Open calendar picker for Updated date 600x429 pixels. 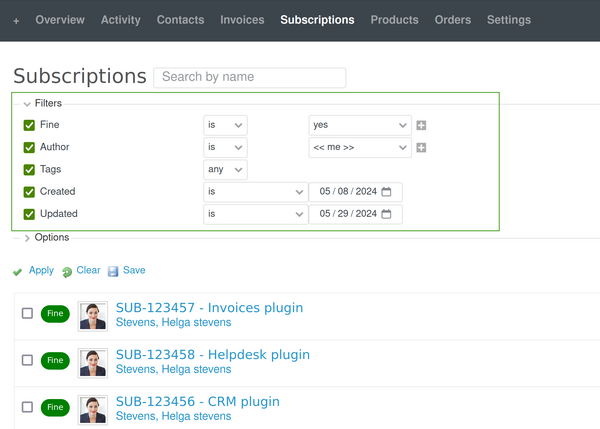click(388, 214)
